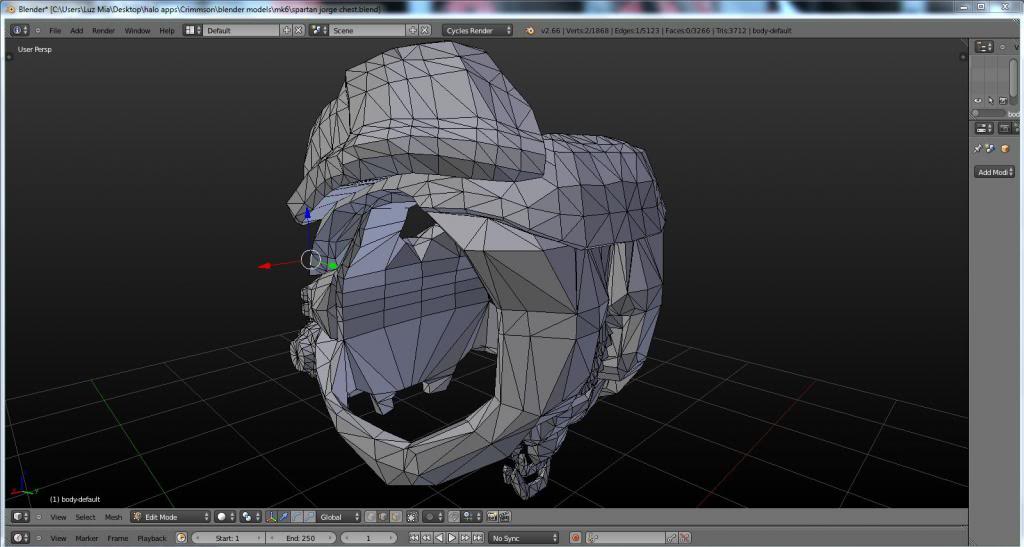Toggle limit selection to visible
Viewport: 1024px width, 547px height.
pyautogui.click(x=412, y=517)
